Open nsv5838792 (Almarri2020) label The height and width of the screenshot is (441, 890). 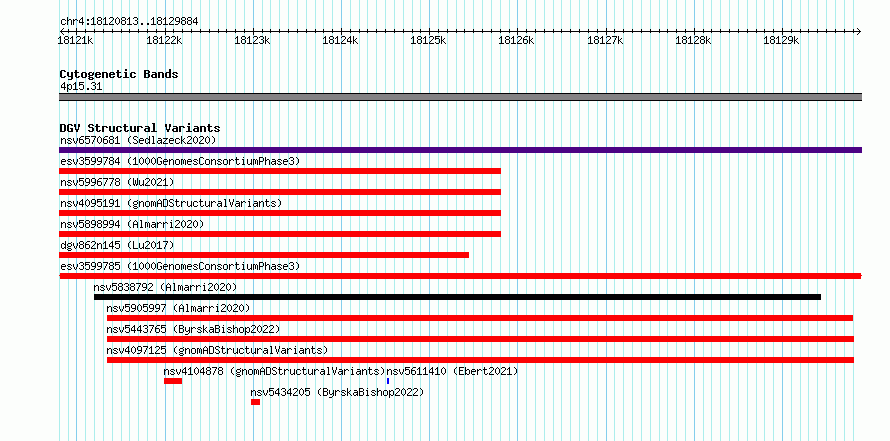click(x=165, y=287)
